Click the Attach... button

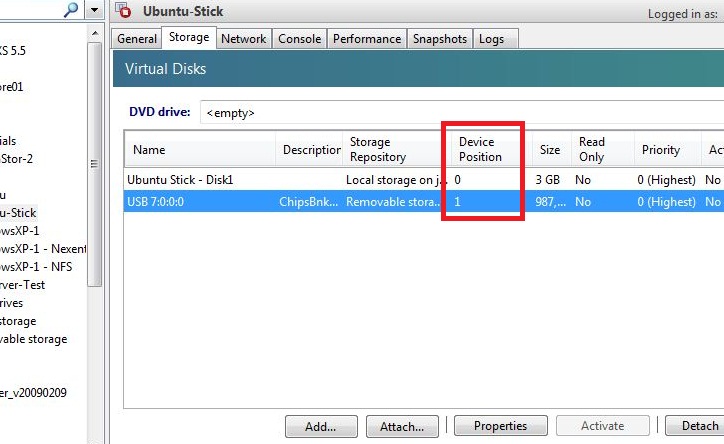click(x=402, y=426)
